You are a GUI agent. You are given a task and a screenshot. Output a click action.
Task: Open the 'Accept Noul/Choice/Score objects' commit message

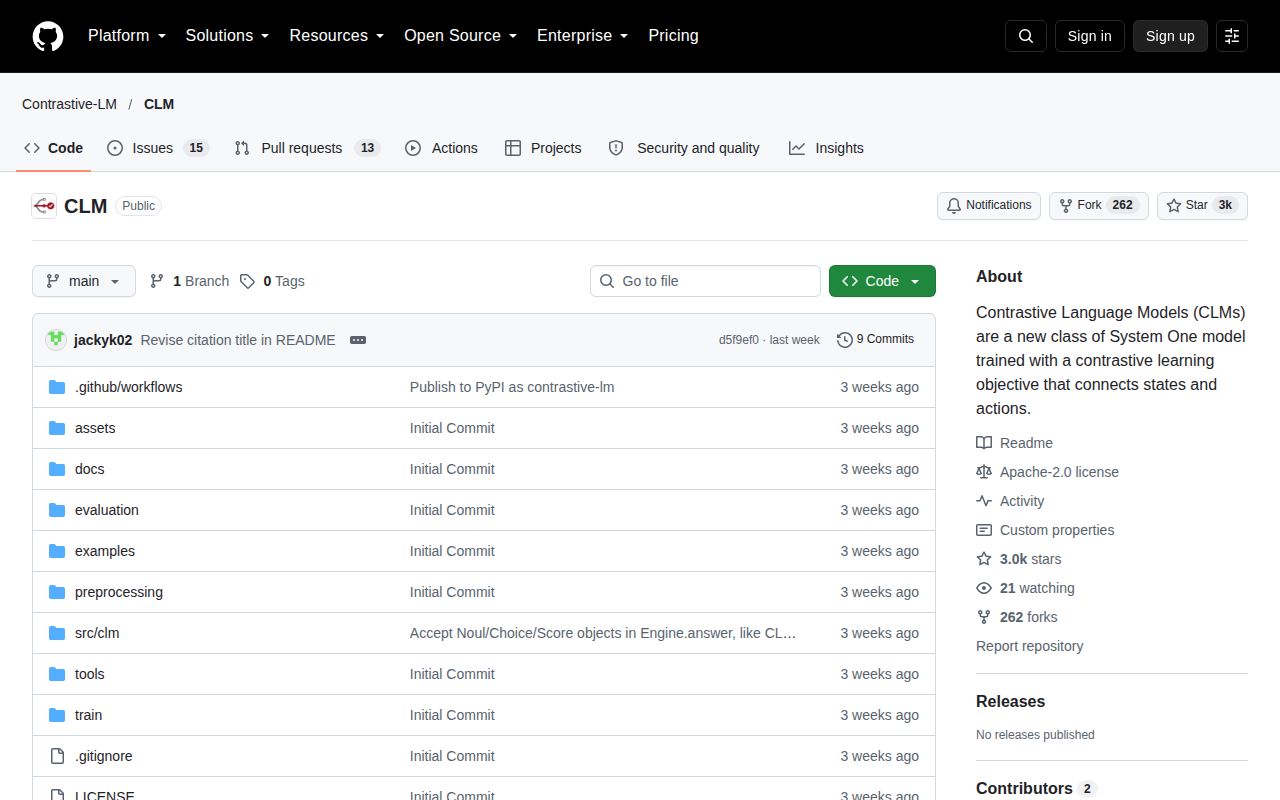coord(603,633)
